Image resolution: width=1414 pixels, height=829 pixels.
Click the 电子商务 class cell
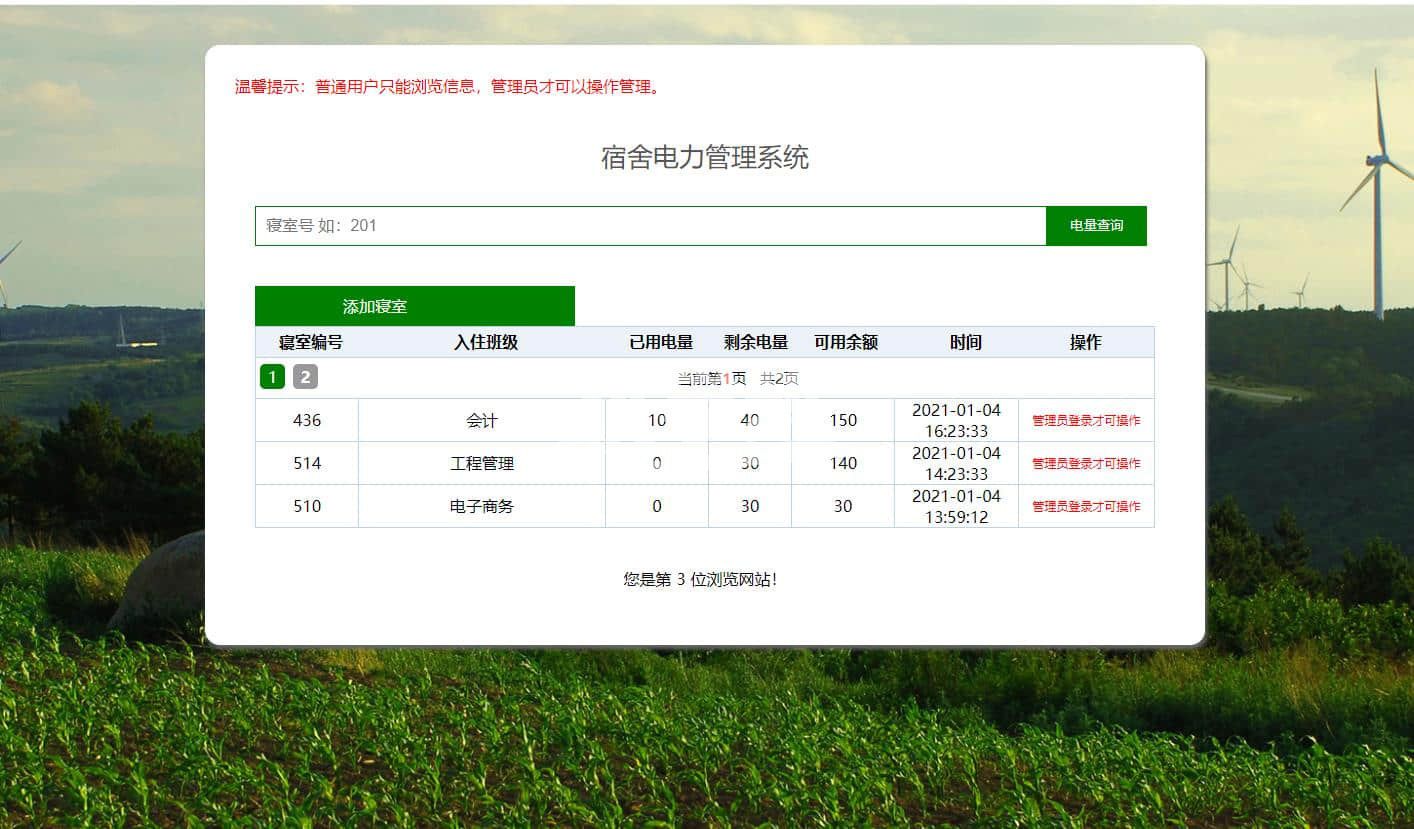tap(481, 506)
